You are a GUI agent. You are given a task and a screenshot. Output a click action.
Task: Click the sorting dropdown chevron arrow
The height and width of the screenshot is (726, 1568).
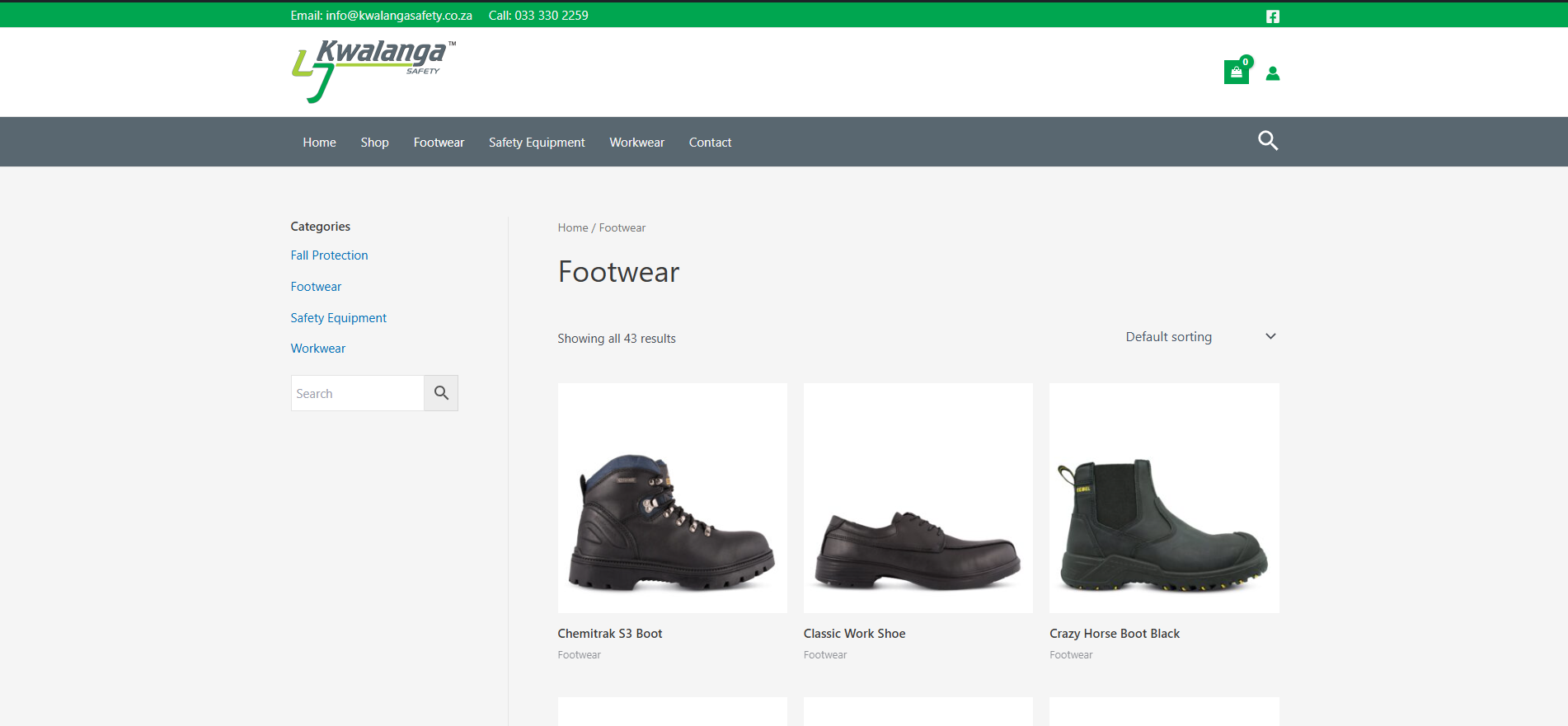[x=1270, y=336]
